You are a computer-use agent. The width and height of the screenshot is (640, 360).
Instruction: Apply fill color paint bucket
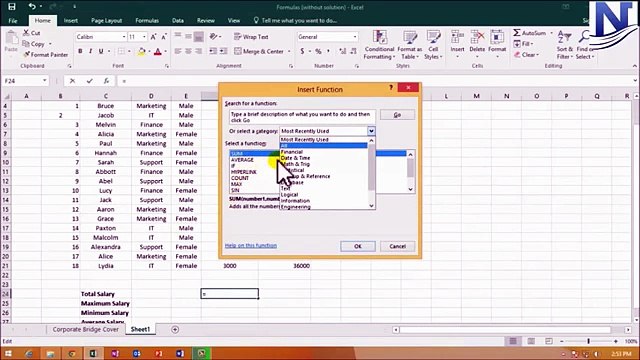coord(141,51)
